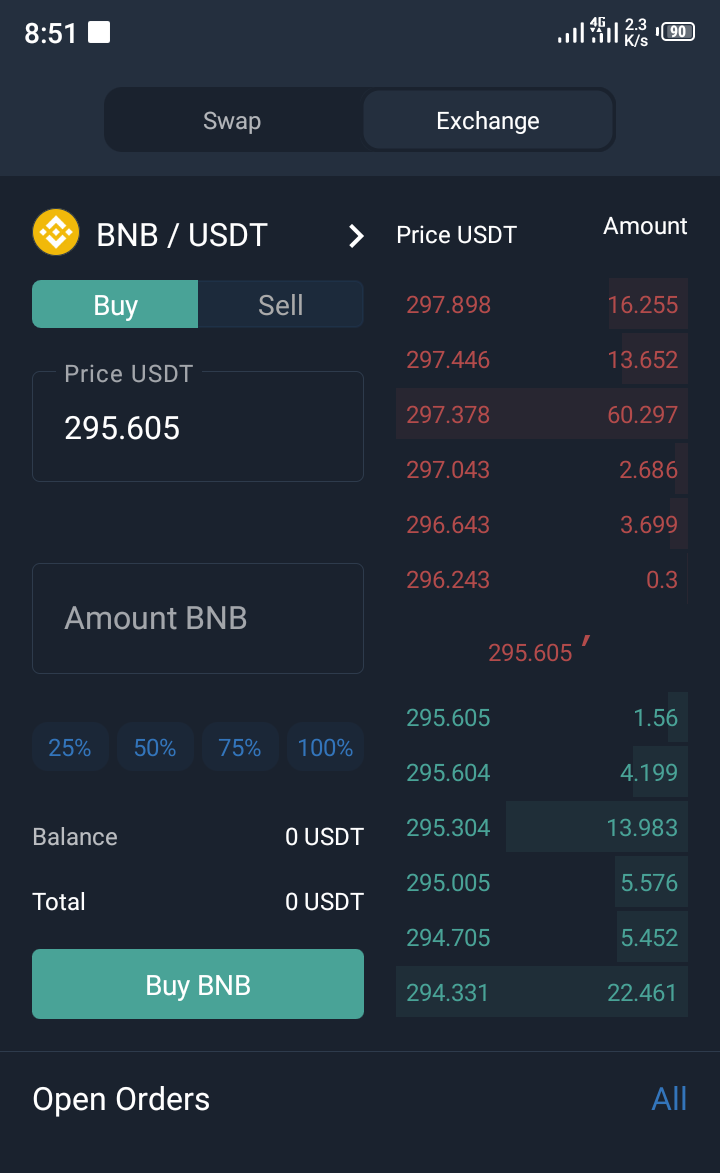
Task: Tap the battery indicator in status bar
Action: tap(676, 32)
